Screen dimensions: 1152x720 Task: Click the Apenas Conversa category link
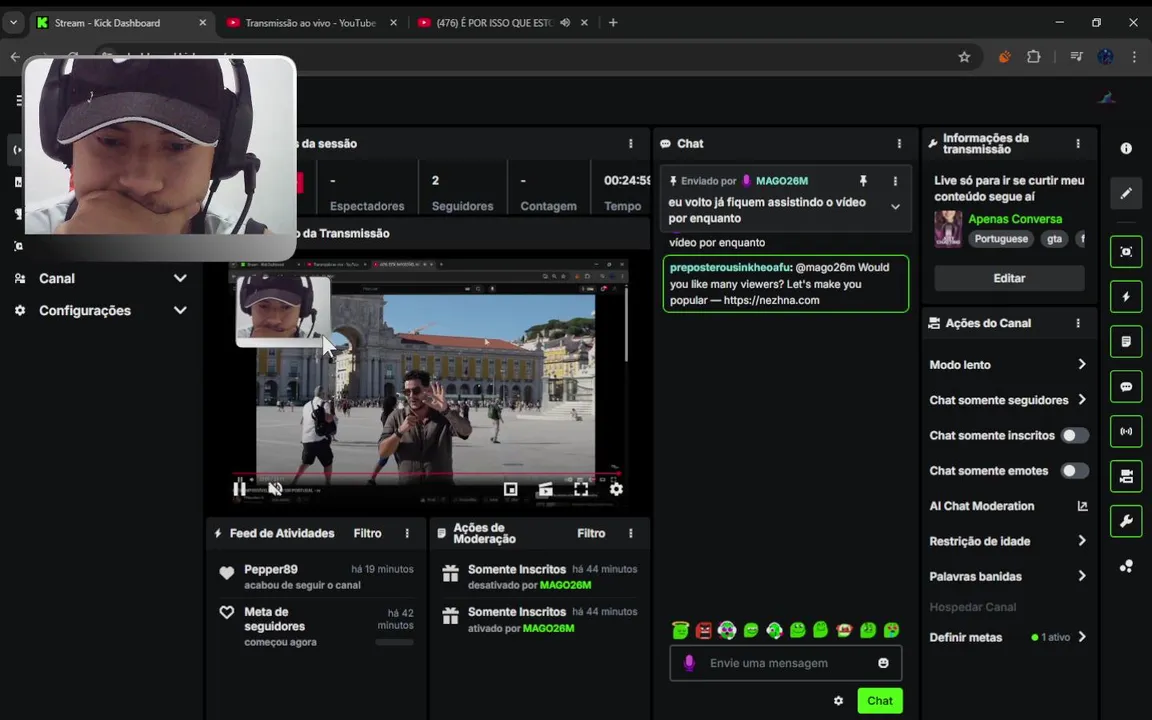click(1015, 219)
